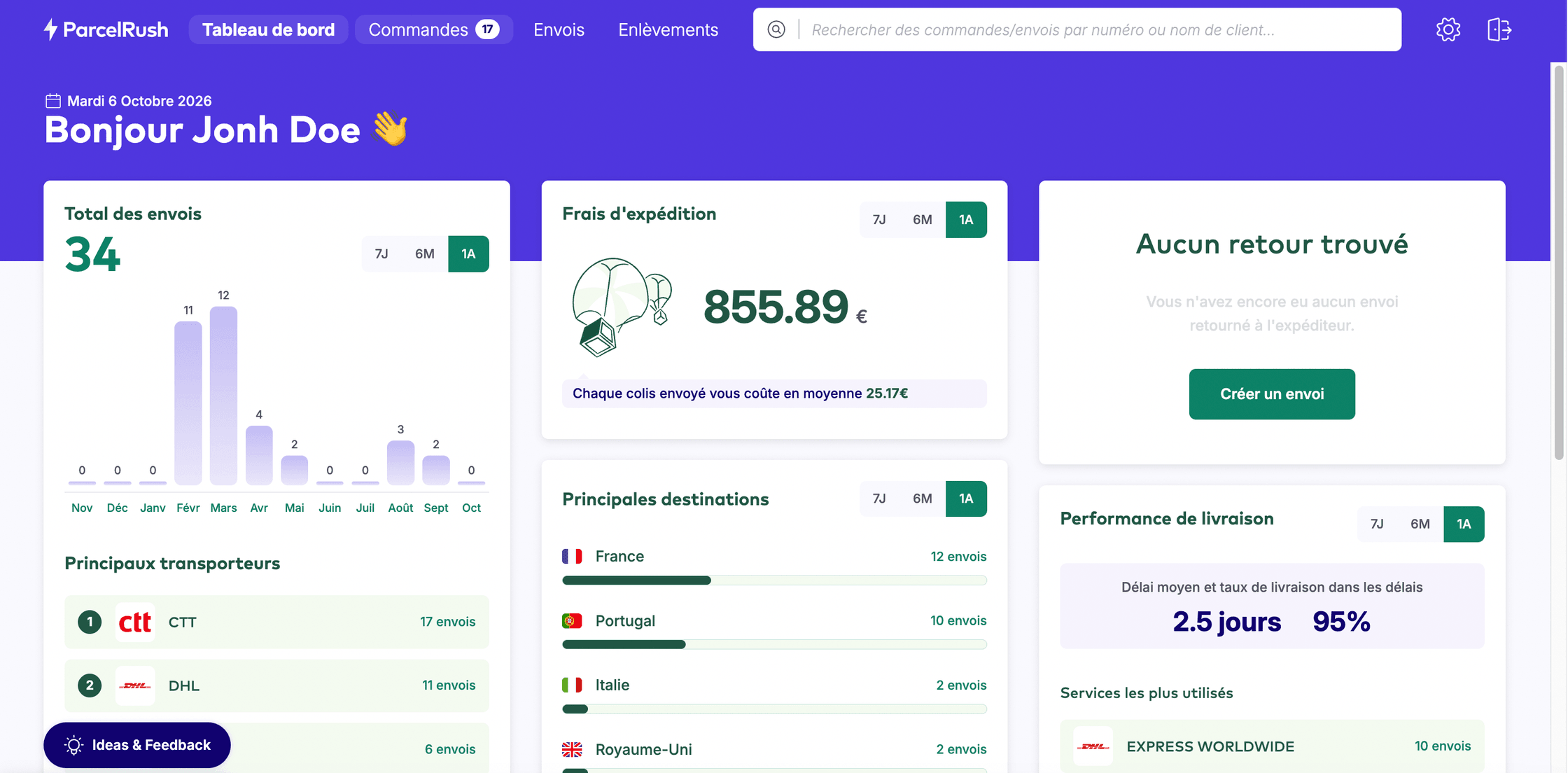Viewport: 1568px width, 773px height.
Task: Click the DHL logo next to Express Worldwide
Action: pos(1093,746)
